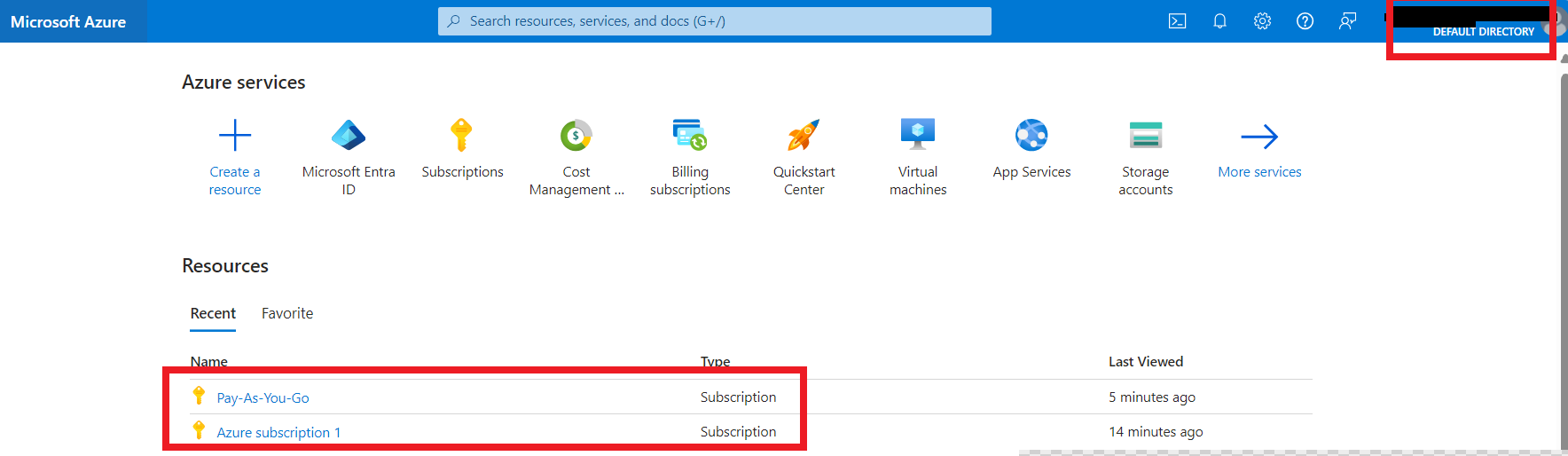The width and height of the screenshot is (1568, 456).
Task: Switch to the Recent tab
Action: pyautogui.click(x=213, y=313)
